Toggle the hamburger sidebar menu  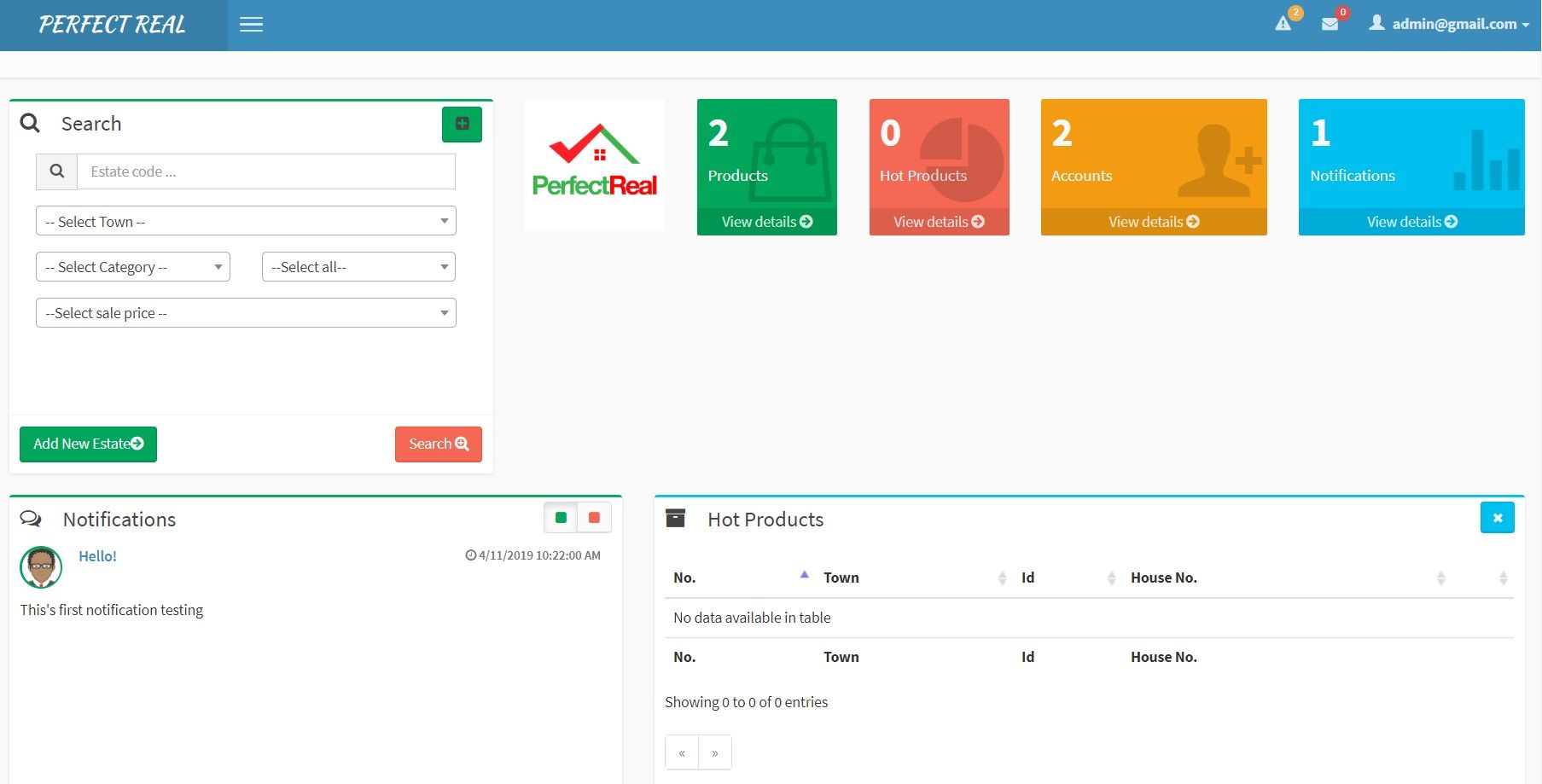coord(251,25)
